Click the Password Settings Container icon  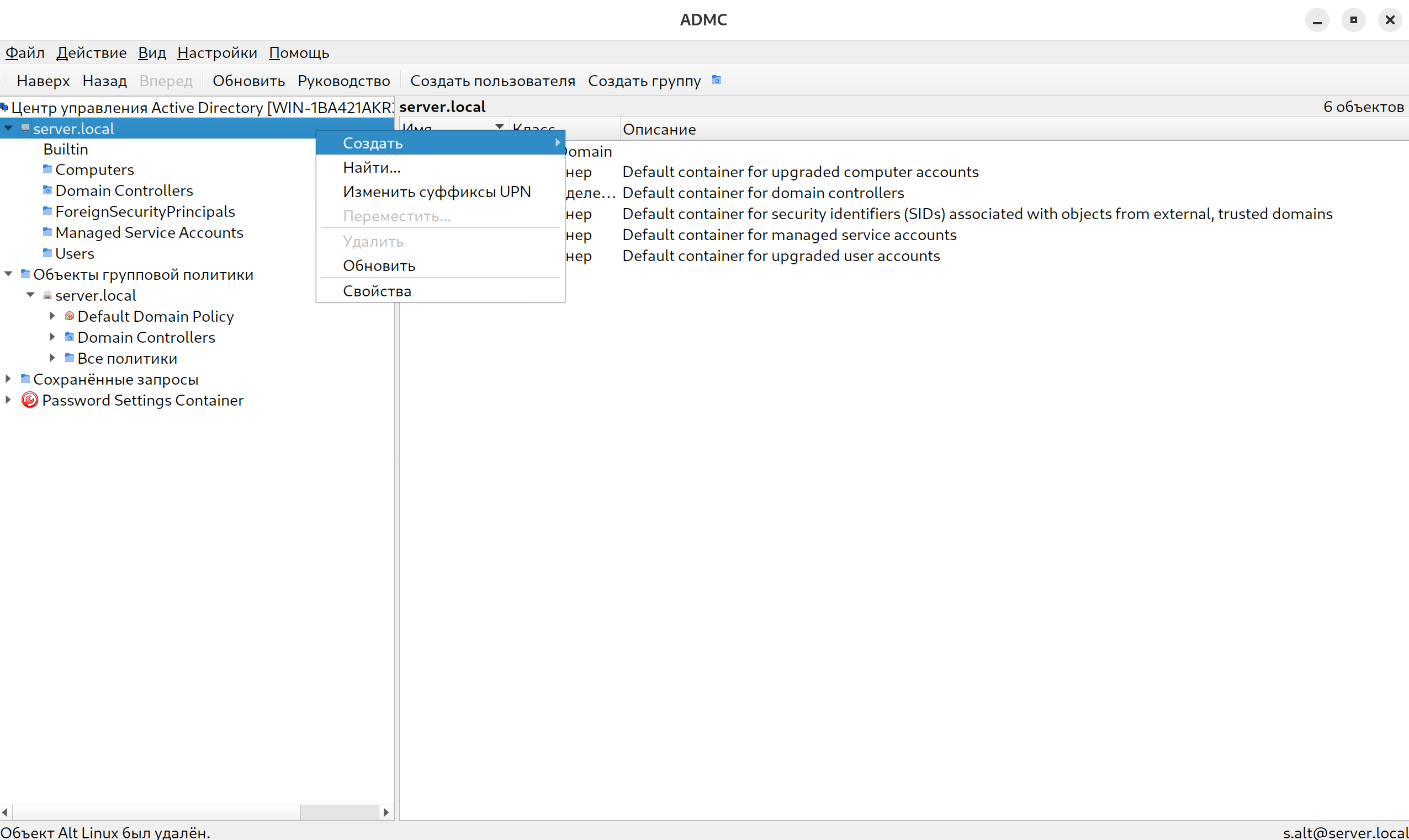[x=29, y=400]
